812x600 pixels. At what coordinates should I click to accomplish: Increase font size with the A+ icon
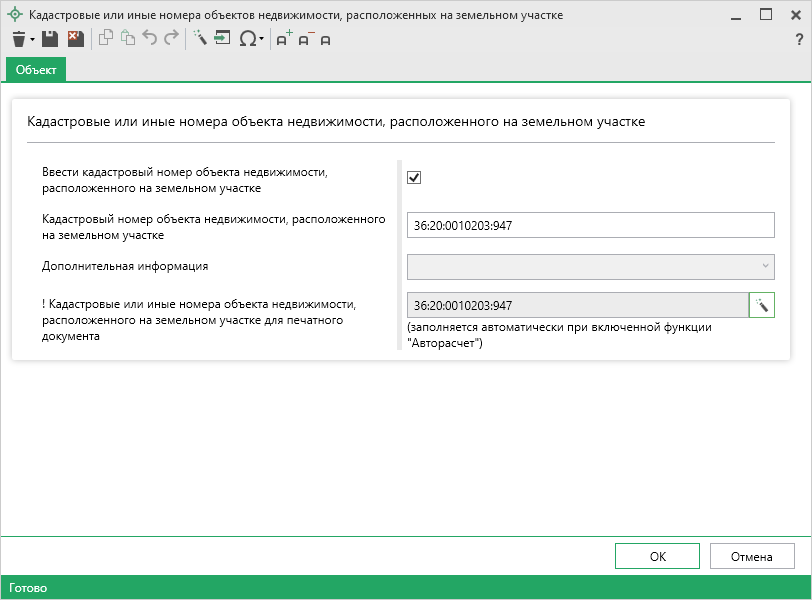pos(284,39)
